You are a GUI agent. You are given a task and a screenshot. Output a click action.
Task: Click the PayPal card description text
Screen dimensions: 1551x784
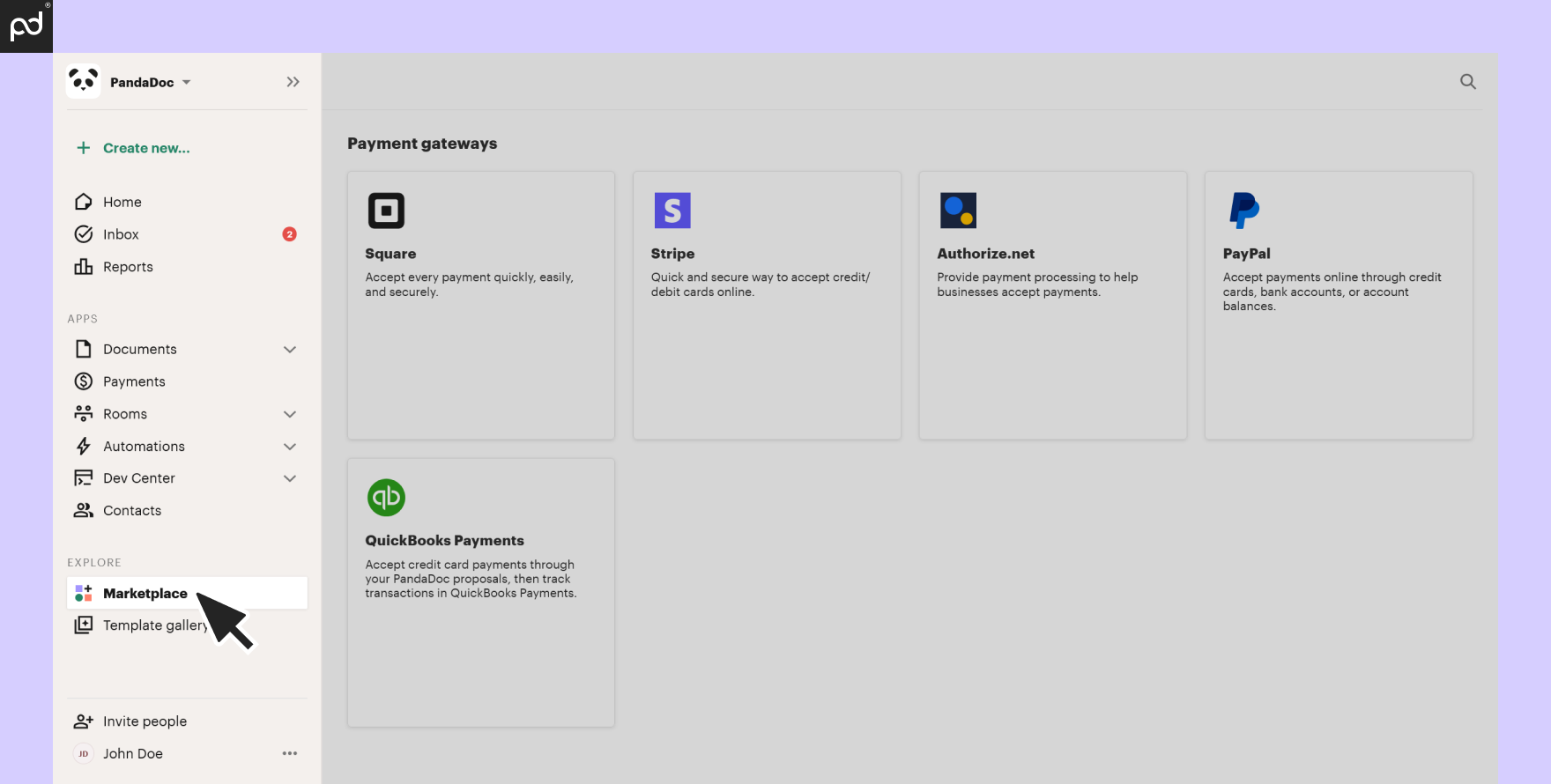(x=1332, y=292)
